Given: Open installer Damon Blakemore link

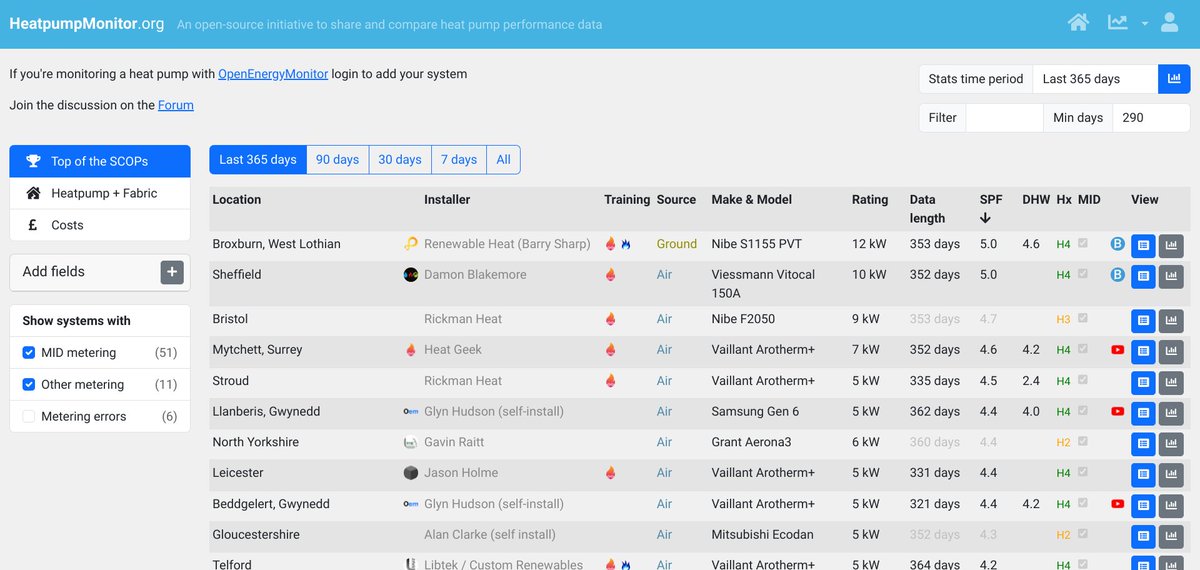Looking at the screenshot, I should point(475,275).
